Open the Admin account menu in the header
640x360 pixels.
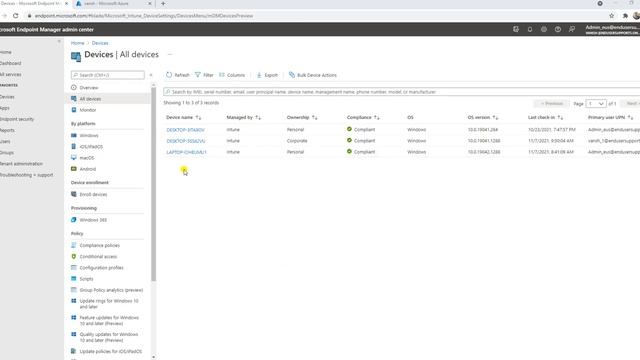coord(612,29)
